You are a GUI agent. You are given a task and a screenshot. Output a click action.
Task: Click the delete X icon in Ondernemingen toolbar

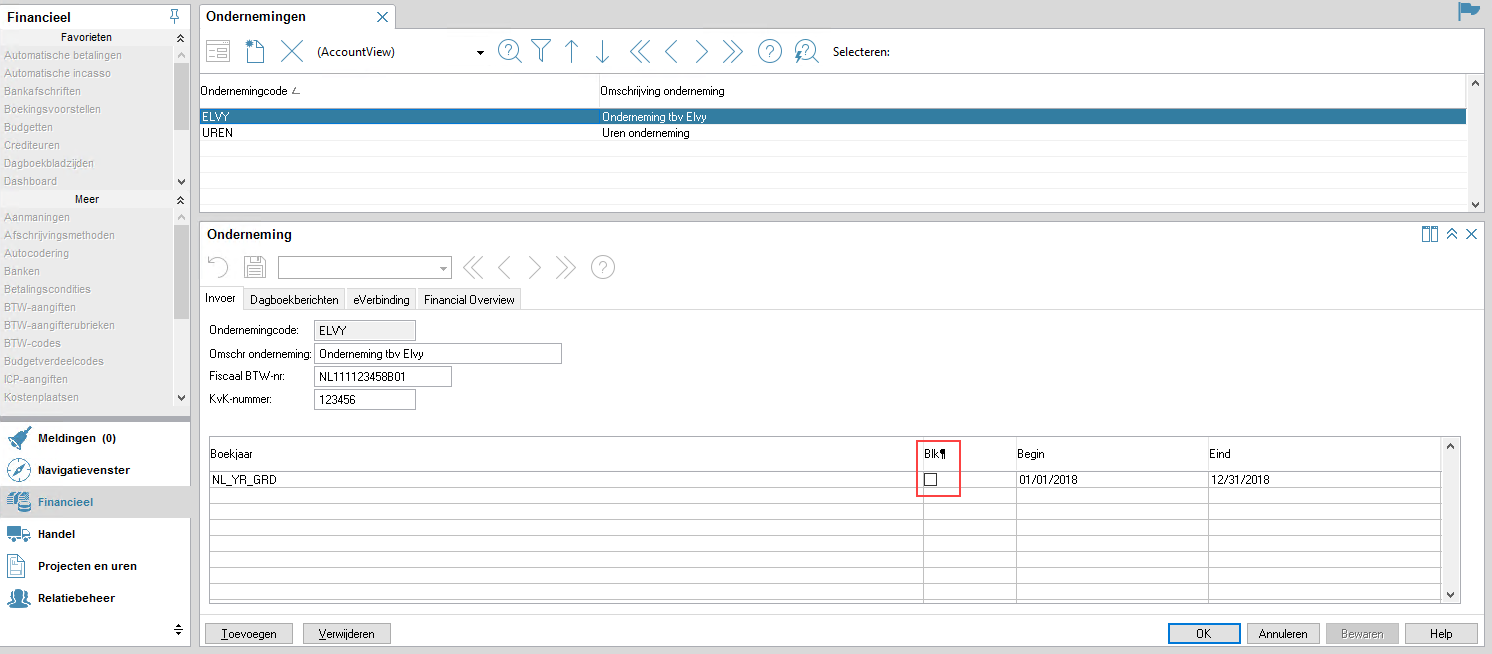point(291,52)
